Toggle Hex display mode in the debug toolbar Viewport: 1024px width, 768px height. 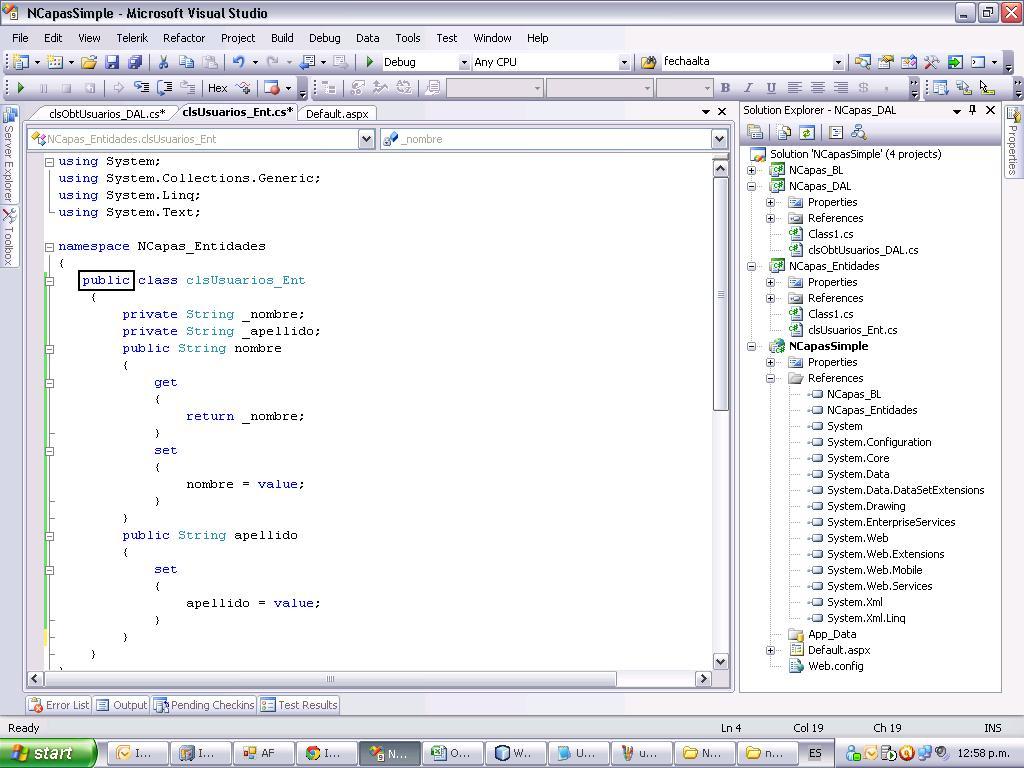coord(217,87)
